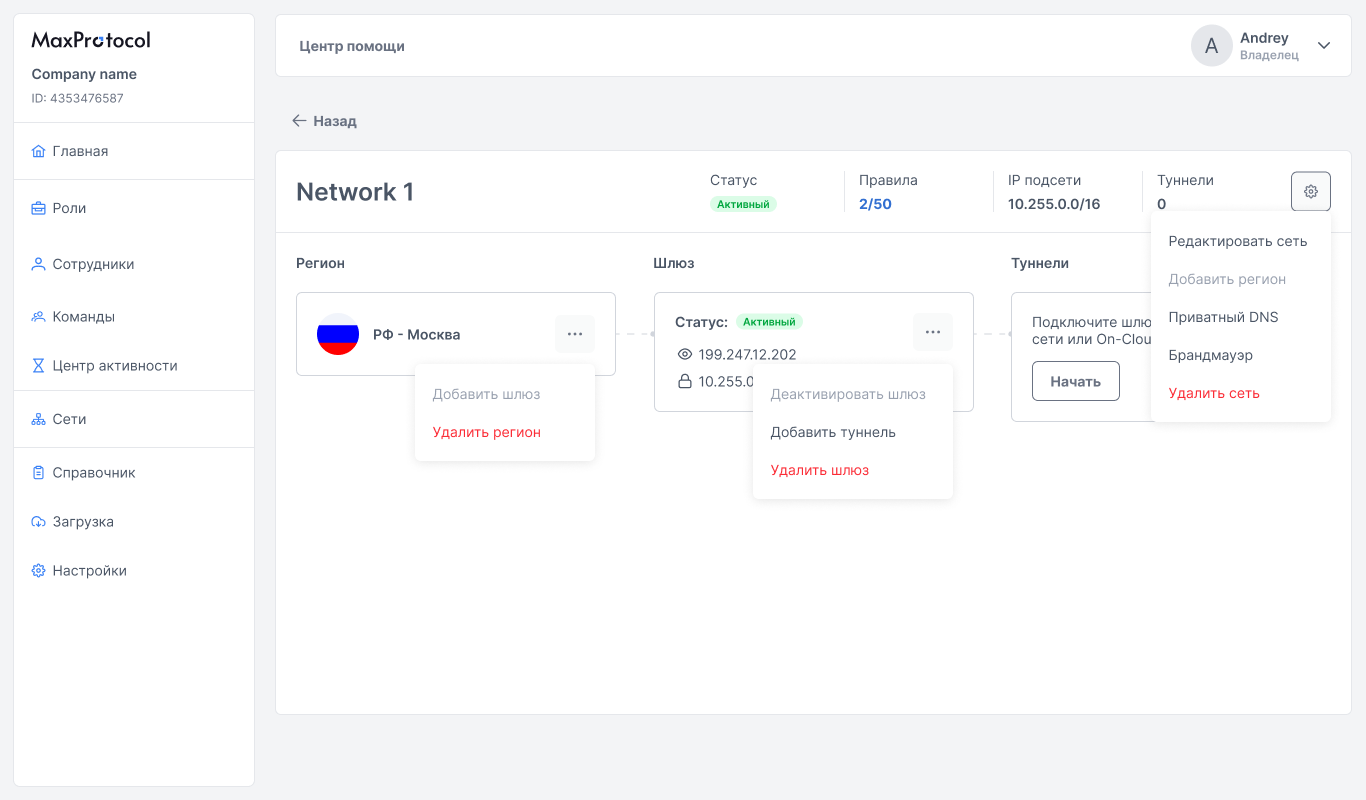Click the public IP 199.247.12.202
Screen dimensions: 1366x800
[x=747, y=354]
